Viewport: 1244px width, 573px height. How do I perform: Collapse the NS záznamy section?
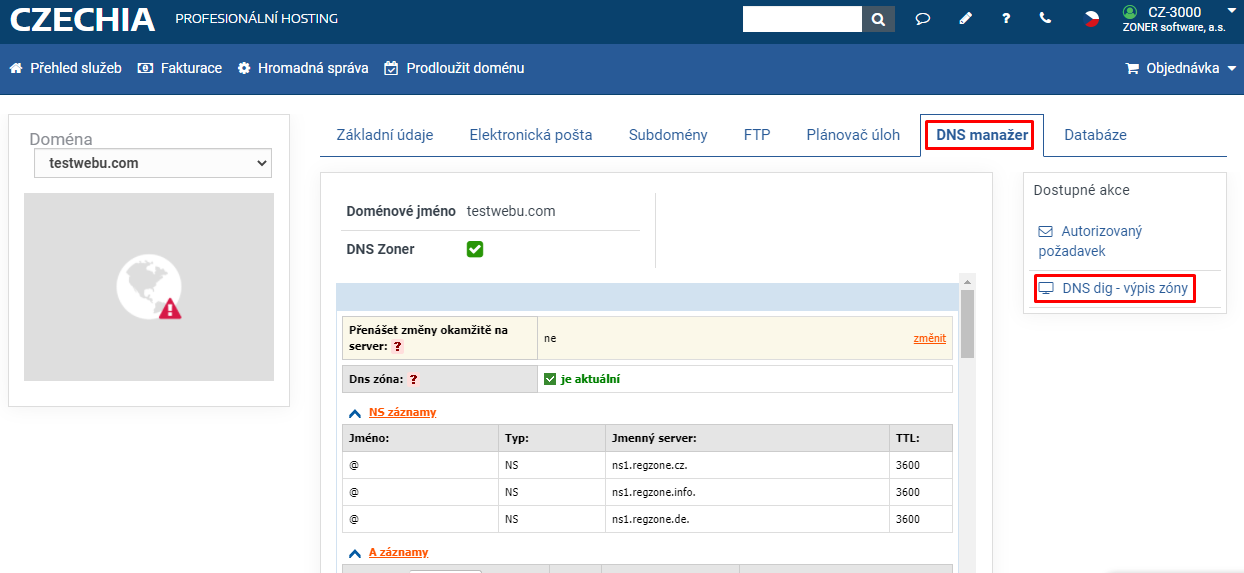pyautogui.click(x=354, y=412)
